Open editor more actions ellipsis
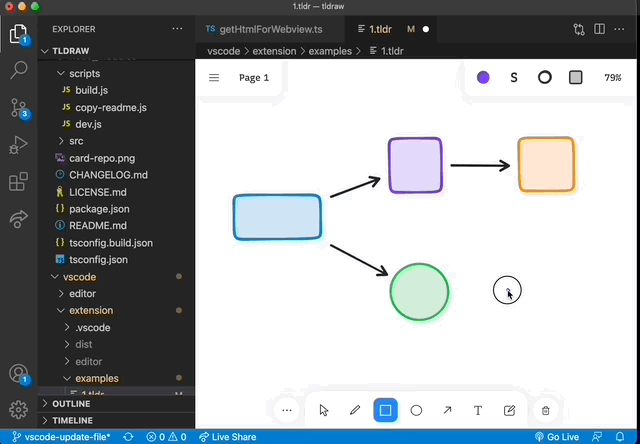The image size is (640, 444). click(619, 29)
